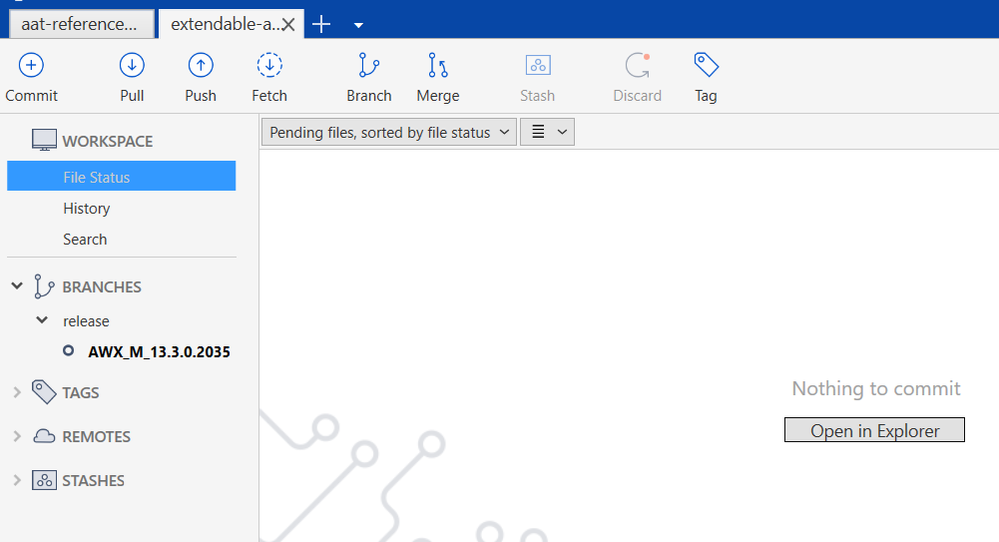Select File Status in sidebar

(x=121, y=176)
